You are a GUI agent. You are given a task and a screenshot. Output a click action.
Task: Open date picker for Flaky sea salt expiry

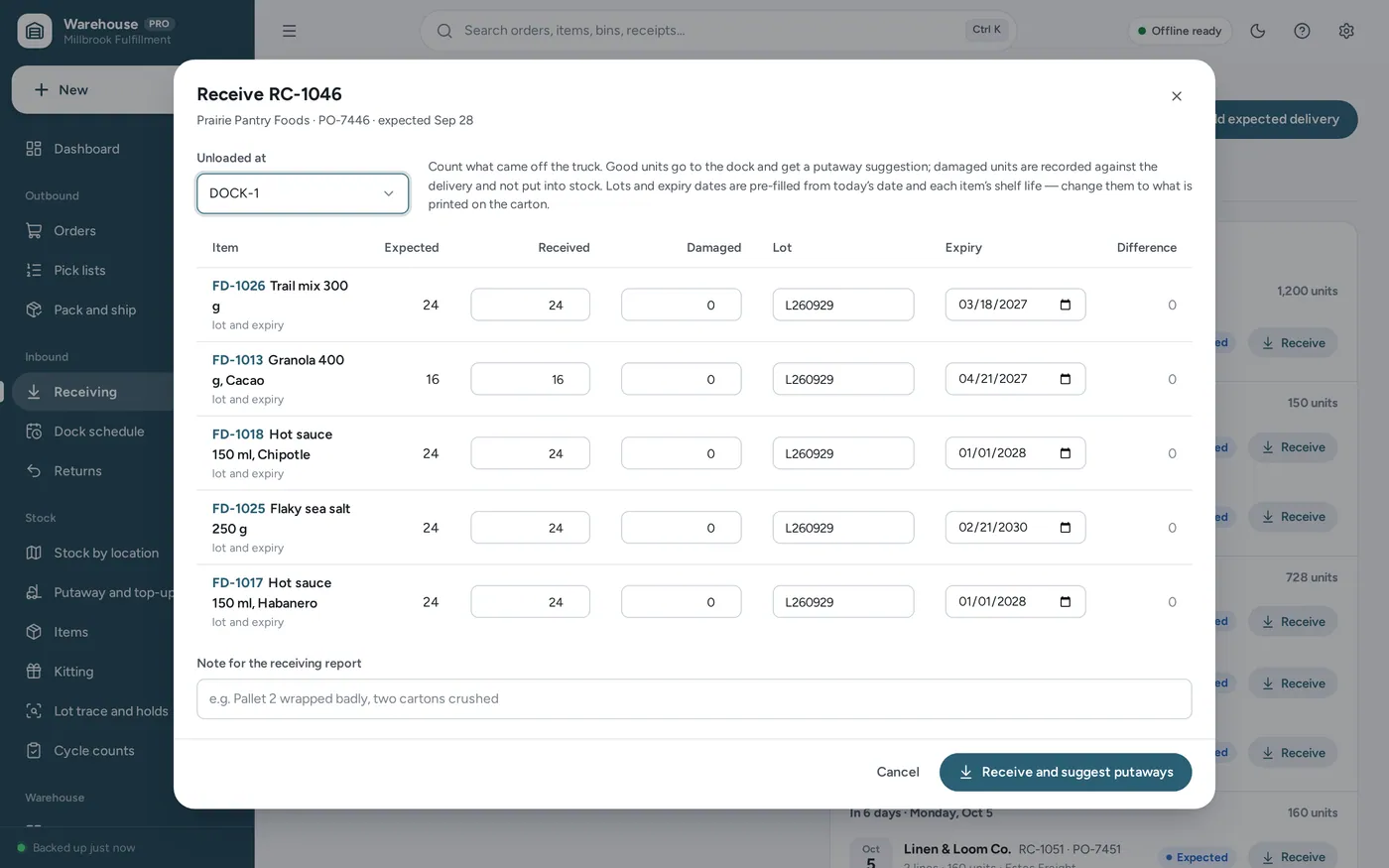point(1066,528)
